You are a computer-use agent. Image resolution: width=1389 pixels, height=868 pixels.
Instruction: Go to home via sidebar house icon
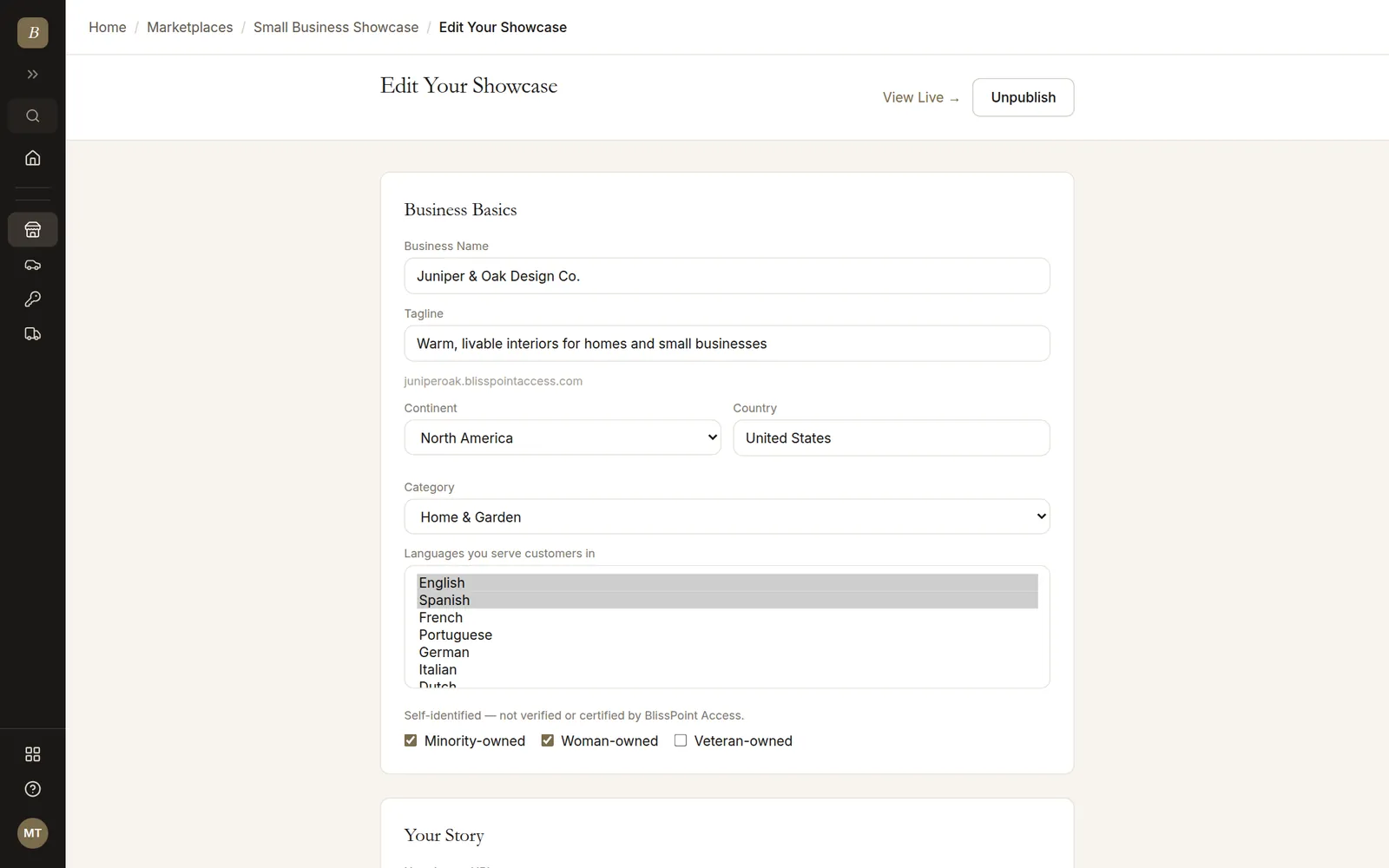(33, 158)
